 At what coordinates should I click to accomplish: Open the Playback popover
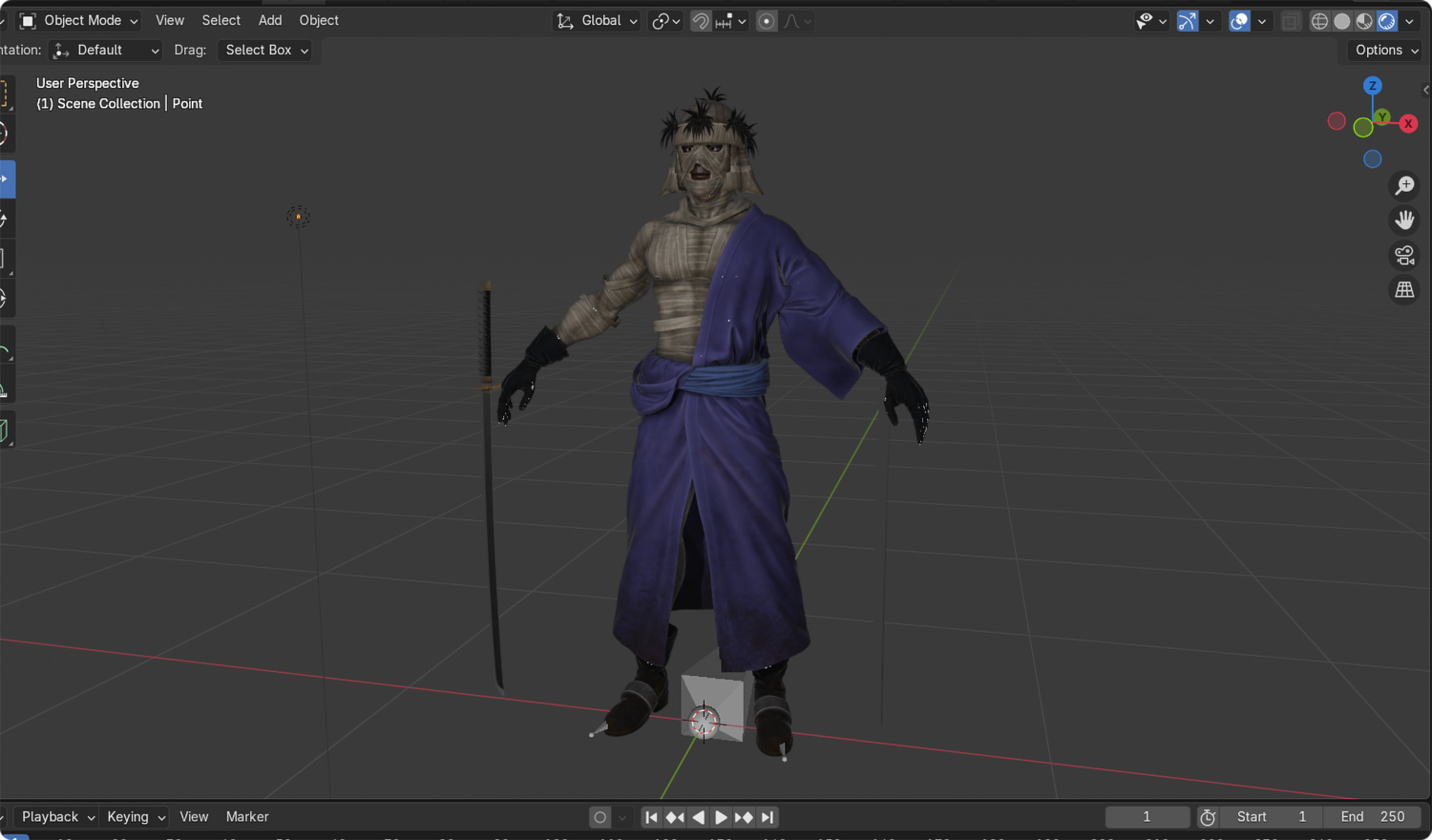[57, 817]
